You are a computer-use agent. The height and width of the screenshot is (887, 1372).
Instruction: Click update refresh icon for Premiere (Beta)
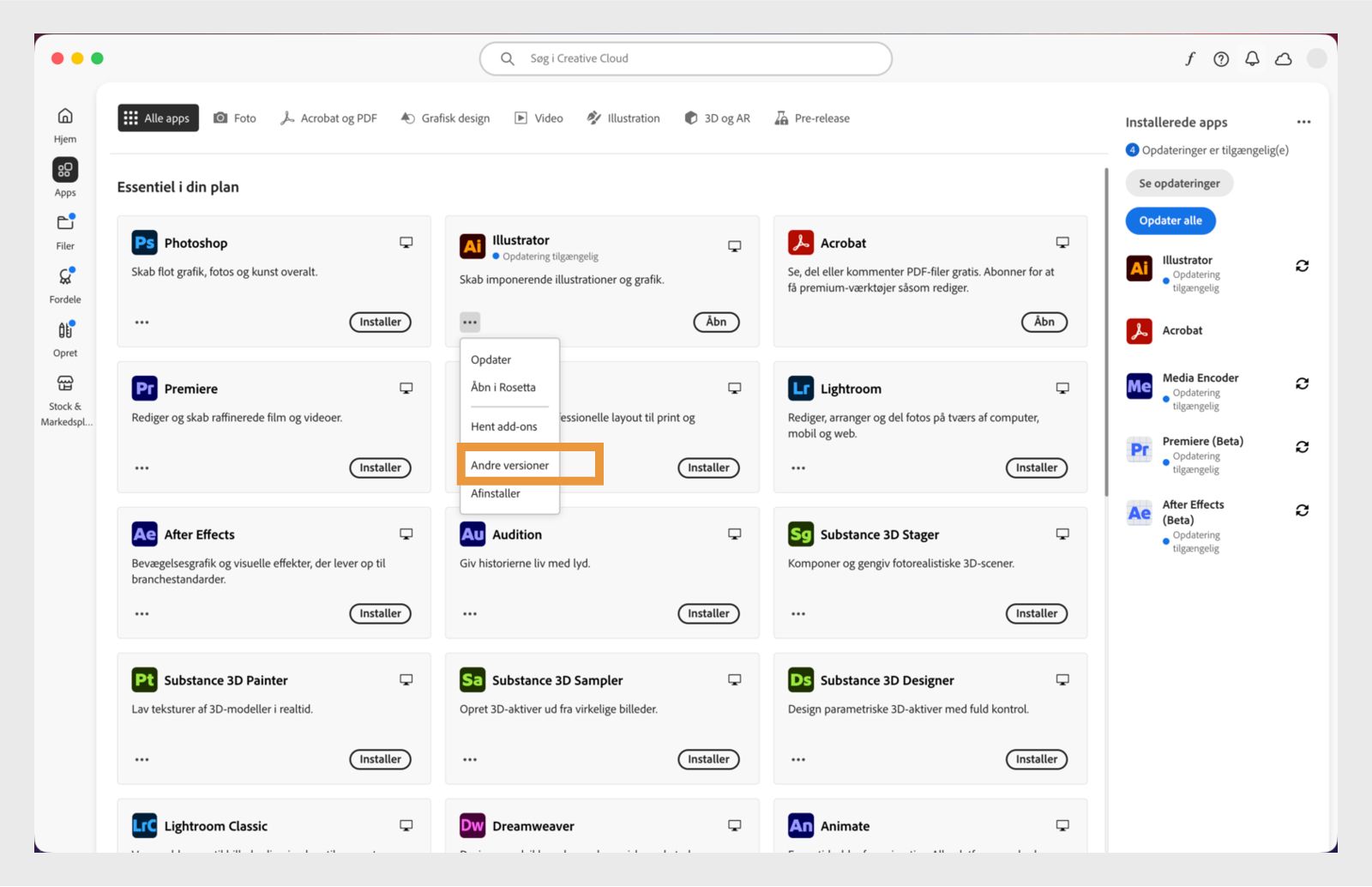pos(1302,447)
